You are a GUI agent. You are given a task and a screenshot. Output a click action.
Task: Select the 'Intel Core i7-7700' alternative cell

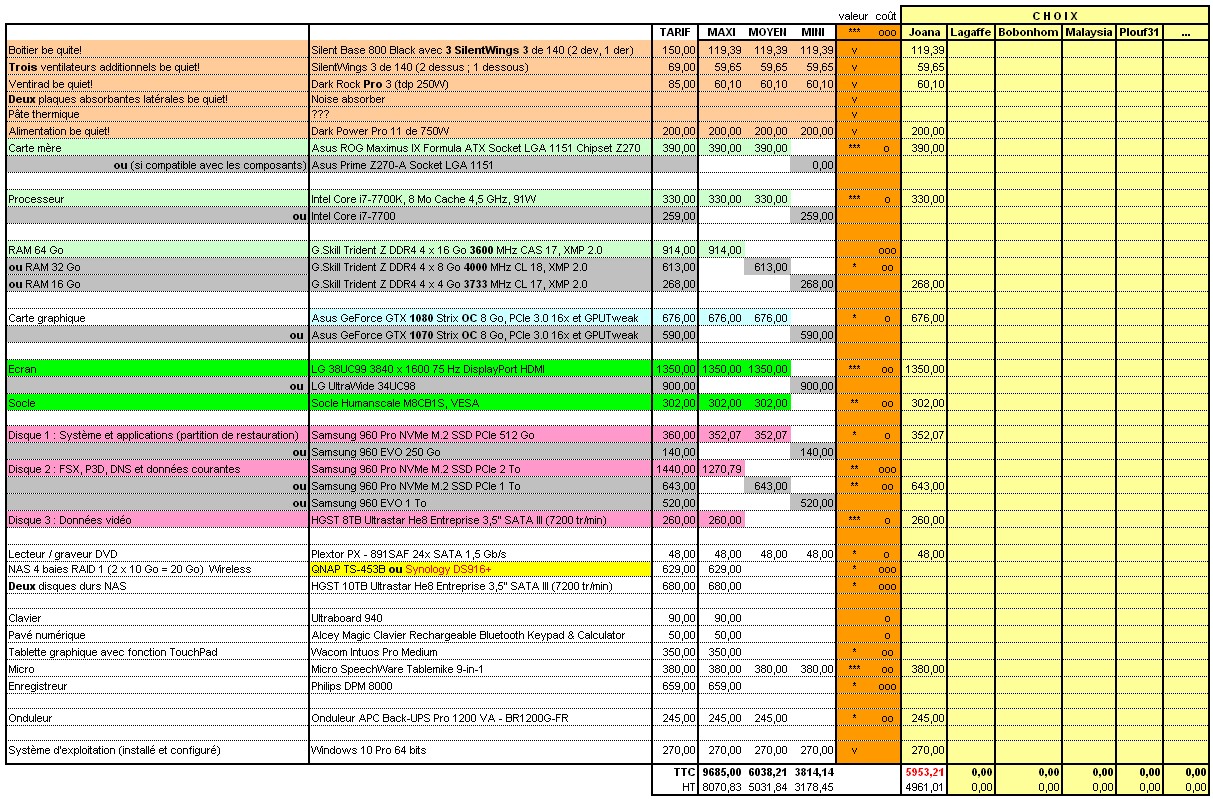(480, 216)
